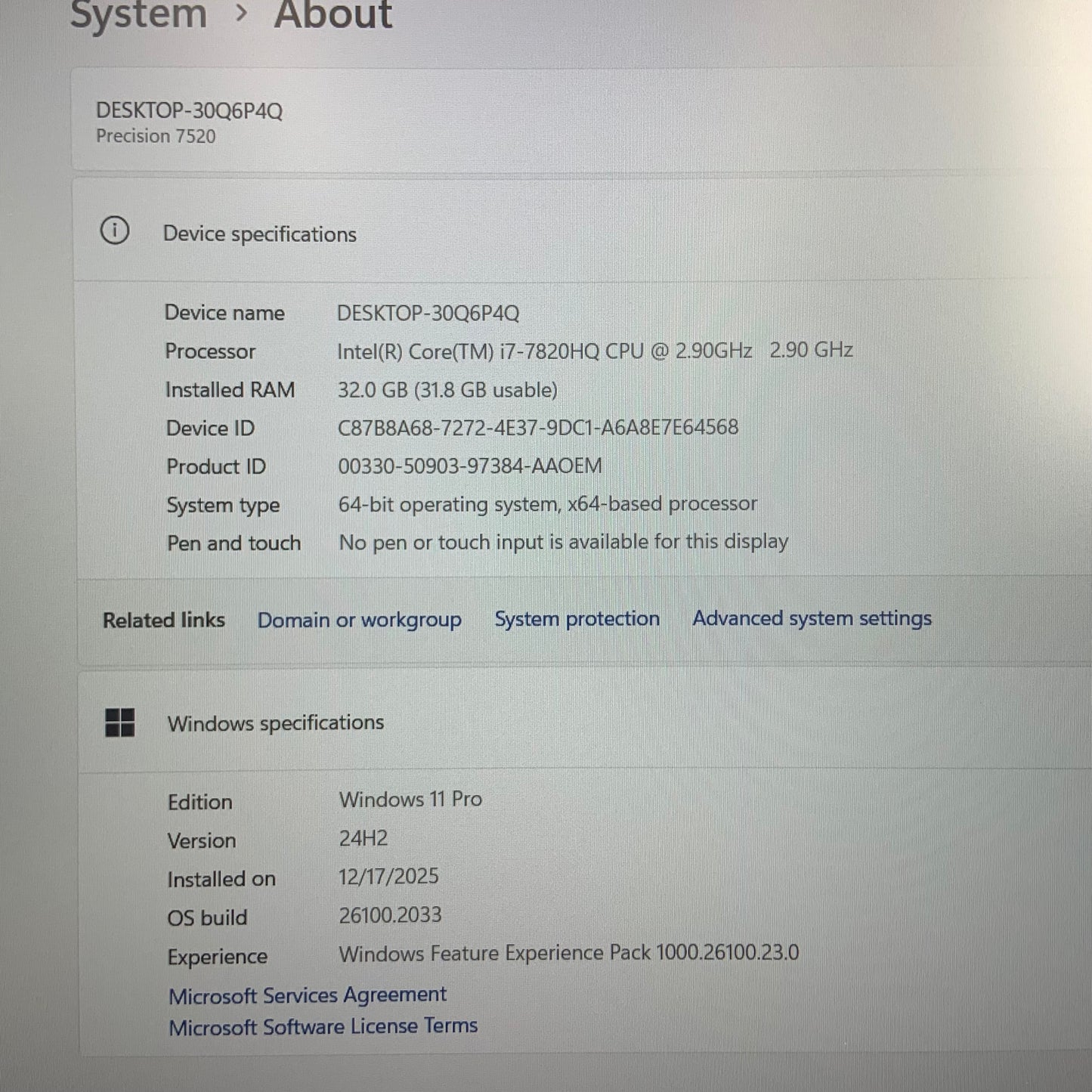Image resolution: width=1092 pixels, height=1092 pixels.
Task: Open Advanced system settings
Action: point(811,618)
